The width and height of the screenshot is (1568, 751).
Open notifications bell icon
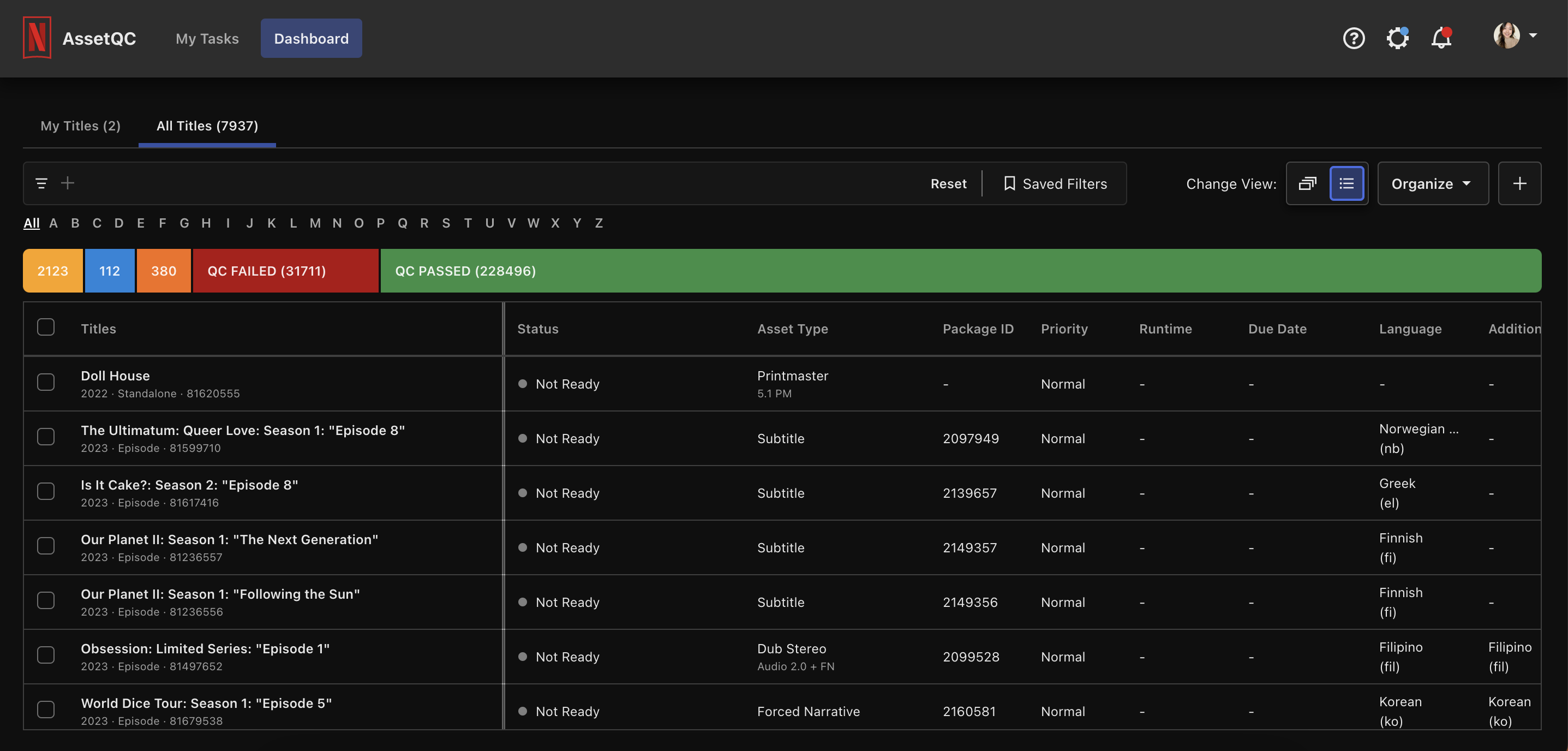point(1441,38)
